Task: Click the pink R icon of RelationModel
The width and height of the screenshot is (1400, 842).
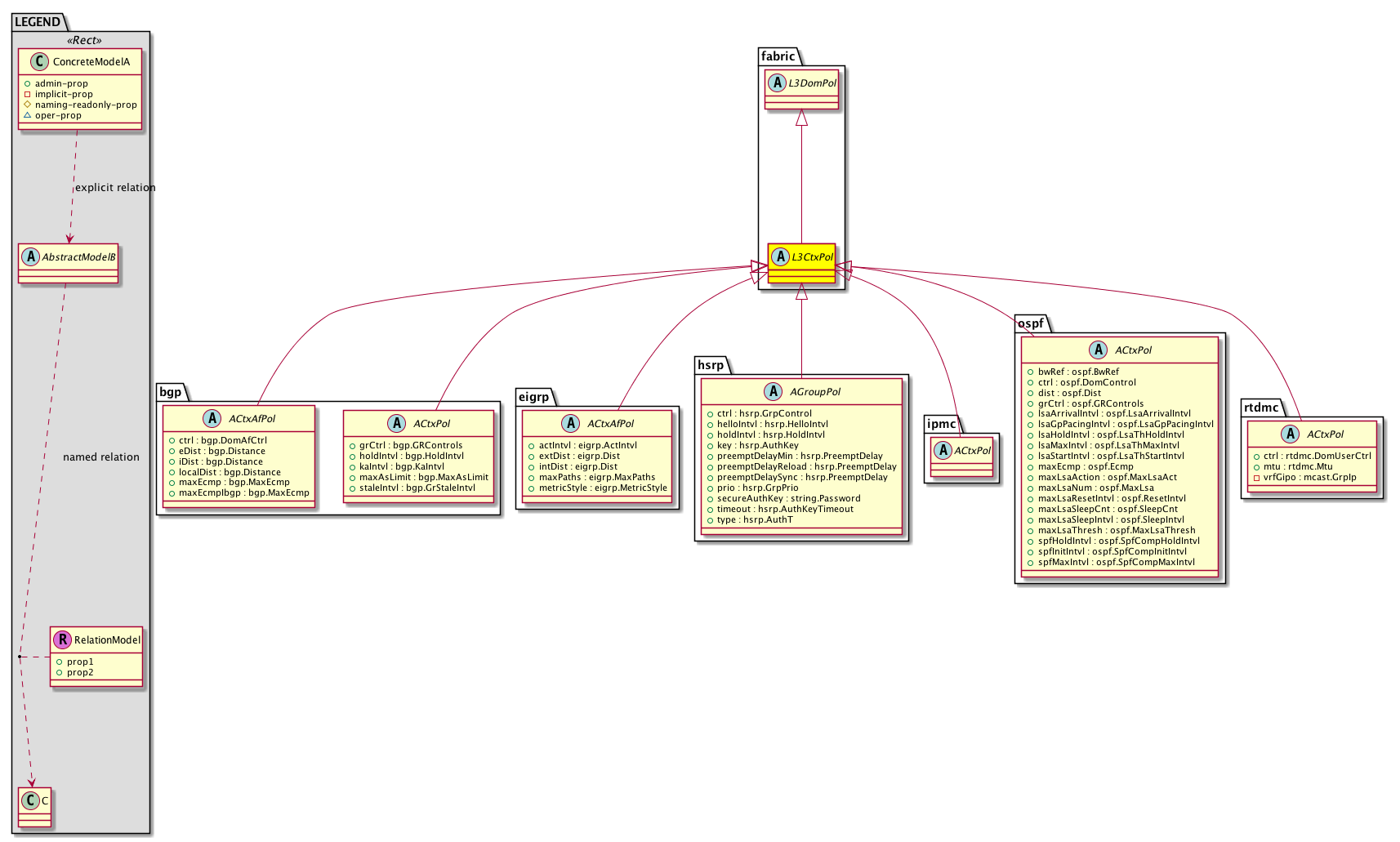Action: 62,640
